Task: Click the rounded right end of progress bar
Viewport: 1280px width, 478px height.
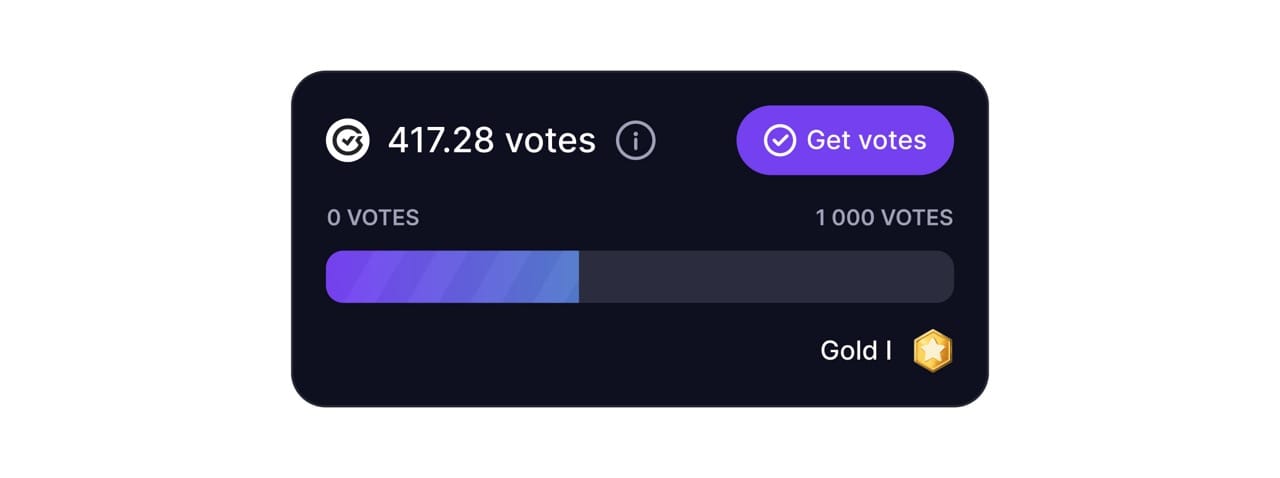Action: [x=946, y=277]
